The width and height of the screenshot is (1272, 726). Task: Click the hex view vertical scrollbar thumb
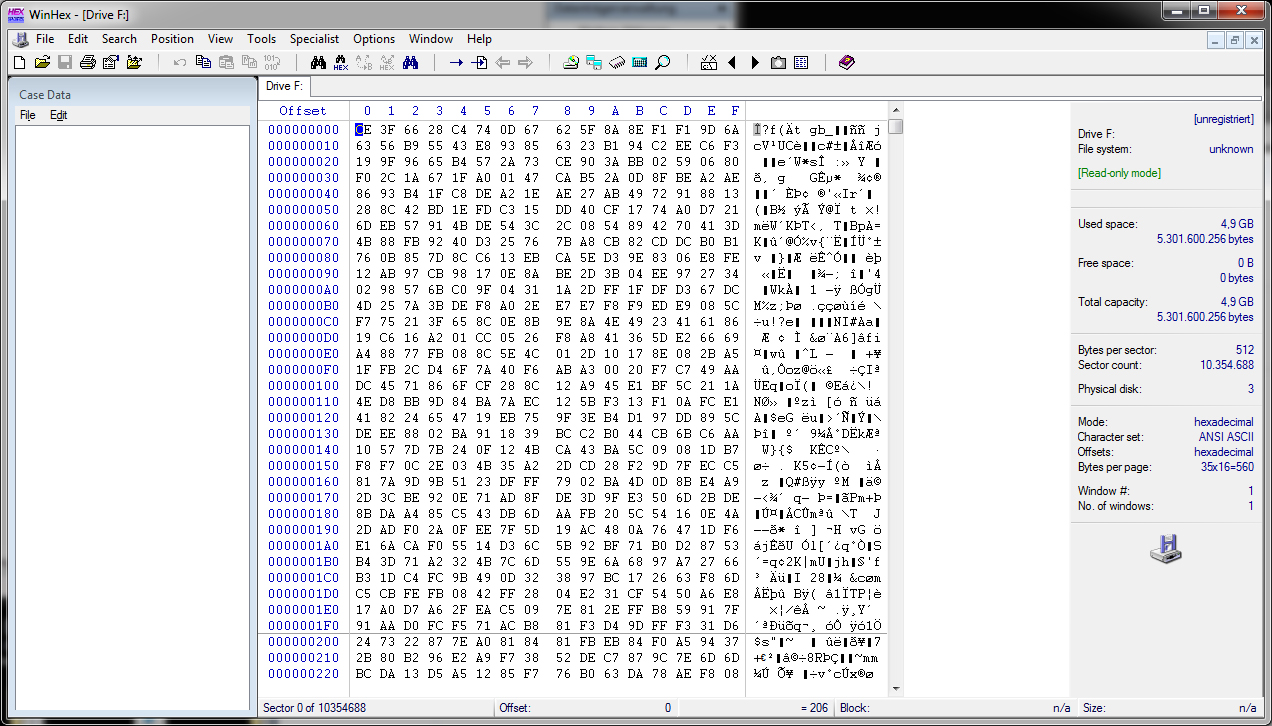point(896,127)
